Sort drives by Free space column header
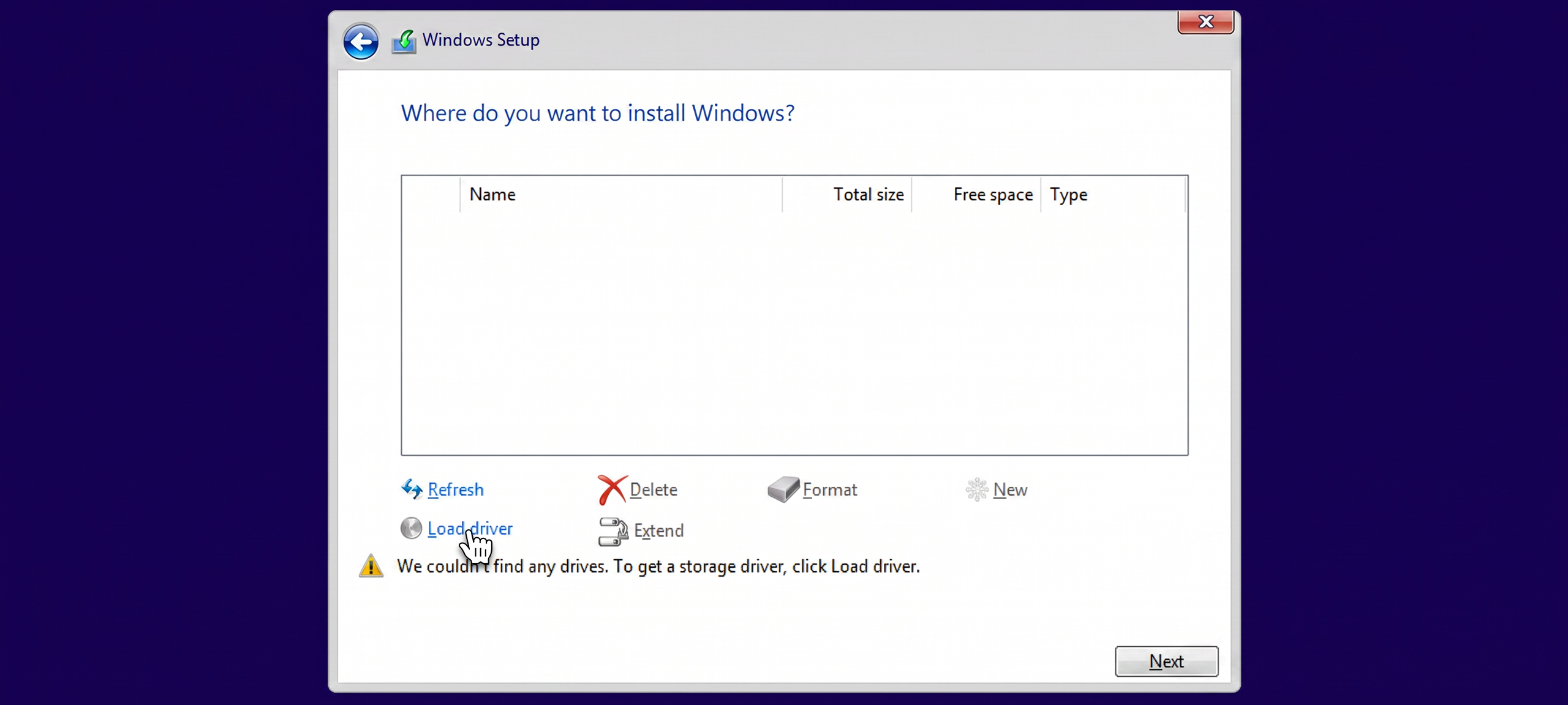 [x=976, y=194]
